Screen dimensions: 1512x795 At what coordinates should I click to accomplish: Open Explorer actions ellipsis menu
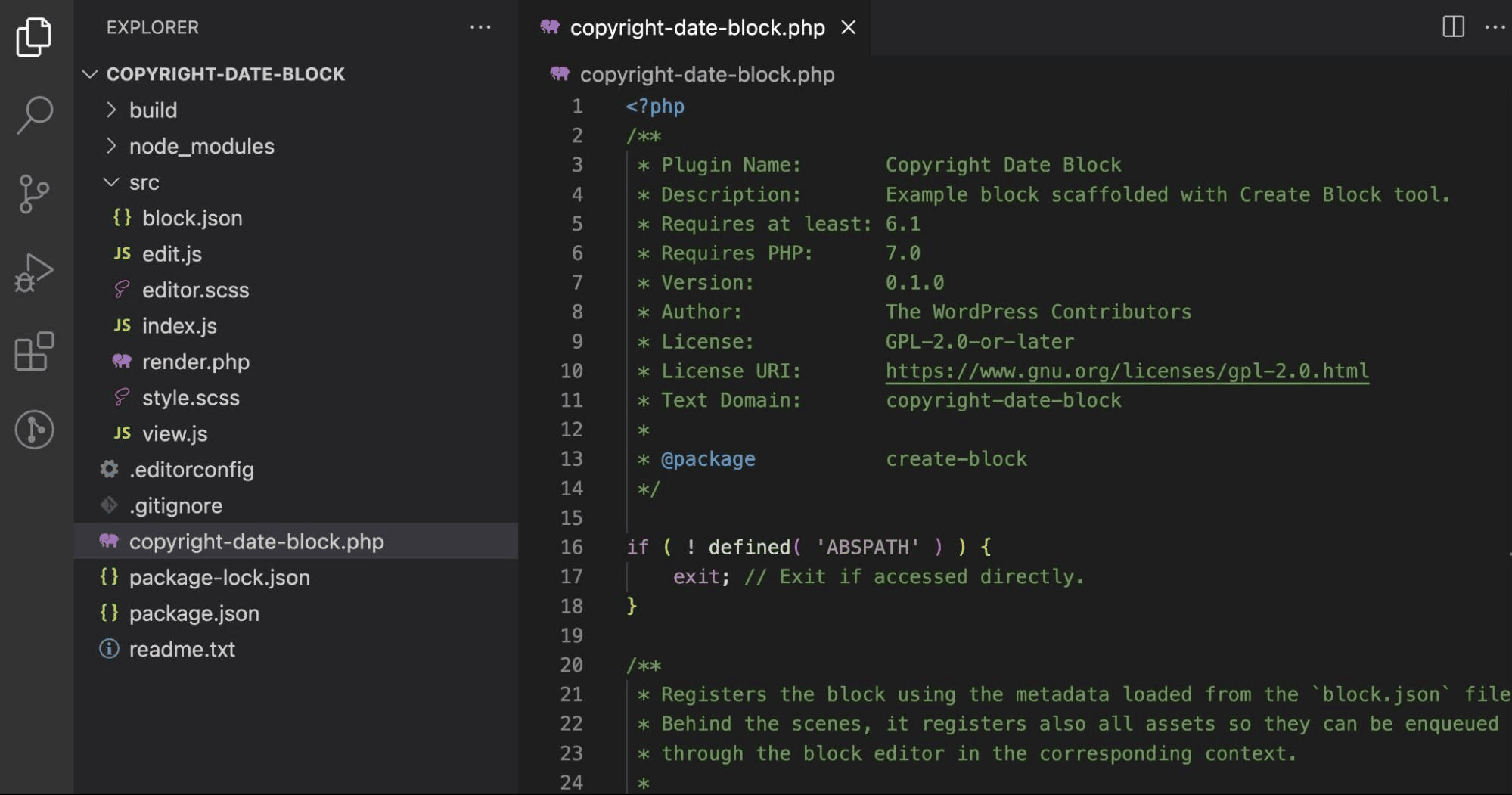click(x=482, y=27)
